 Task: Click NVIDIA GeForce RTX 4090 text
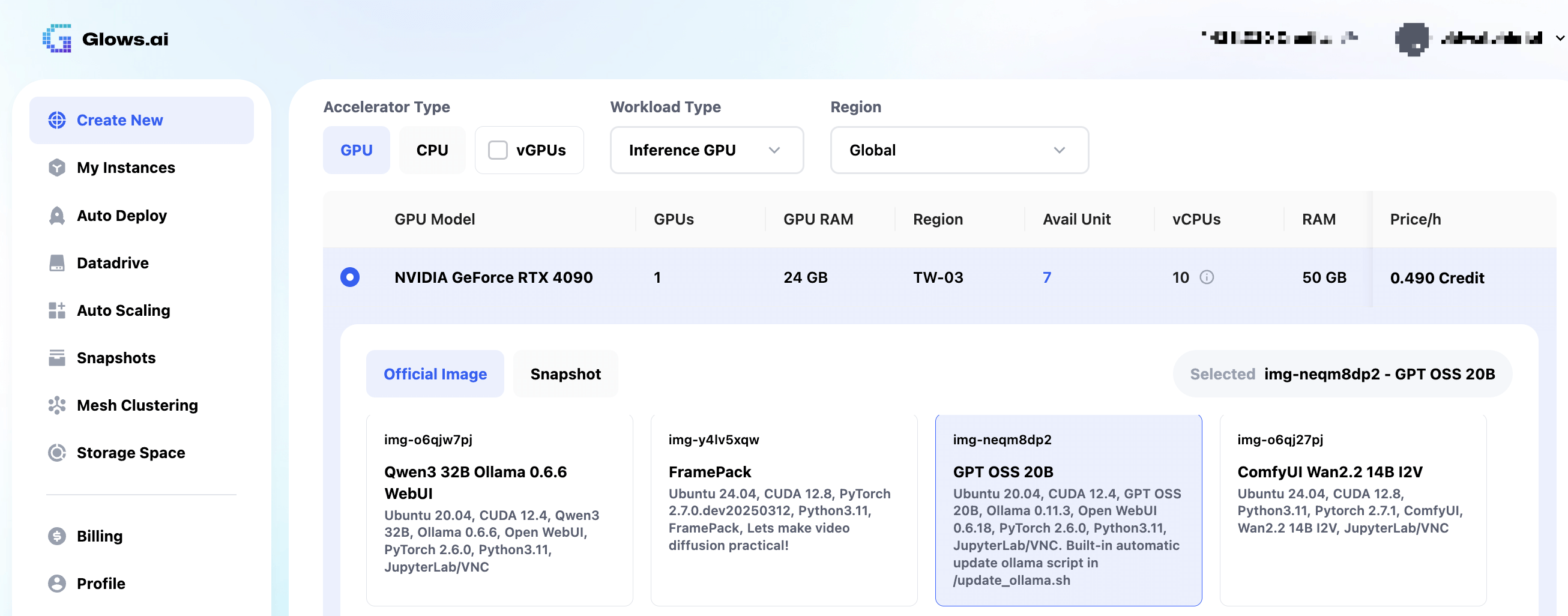click(x=493, y=277)
